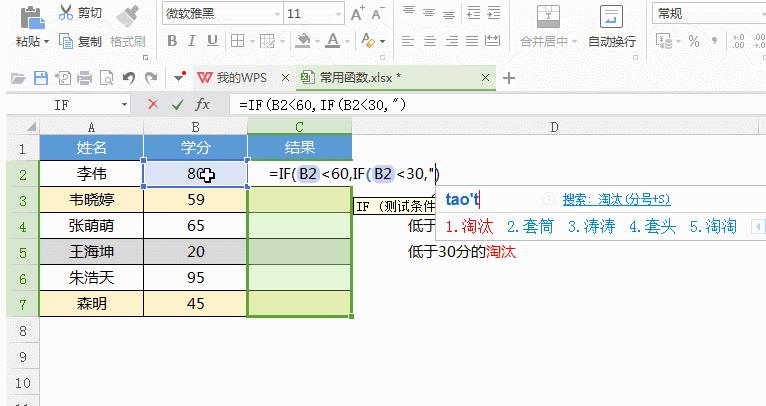Viewport: 766px width, 406px height.
Task: Confirm formula with green checkmark
Action: (x=177, y=104)
